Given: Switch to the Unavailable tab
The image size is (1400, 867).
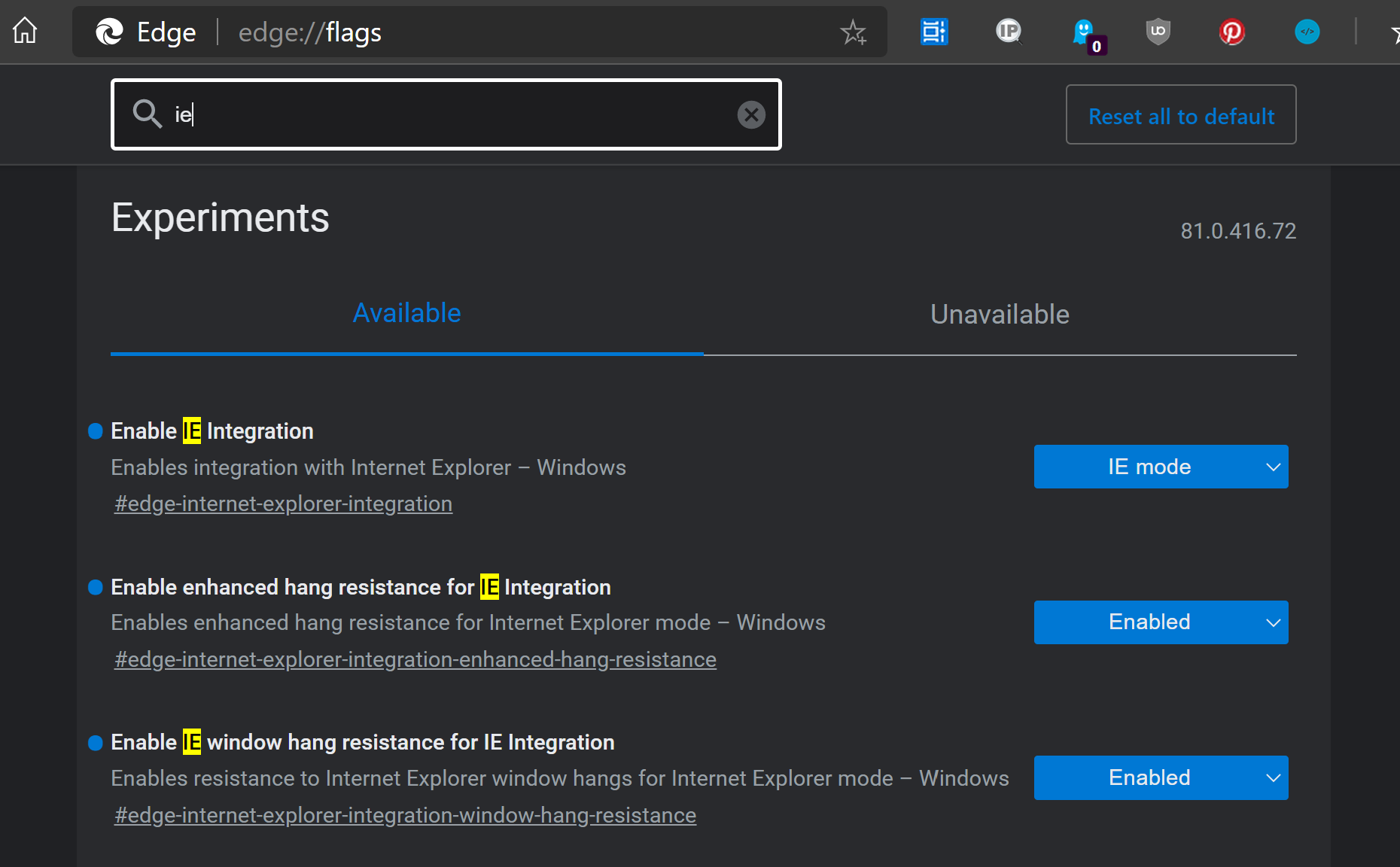Looking at the screenshot, I should tap(1000, 314).
